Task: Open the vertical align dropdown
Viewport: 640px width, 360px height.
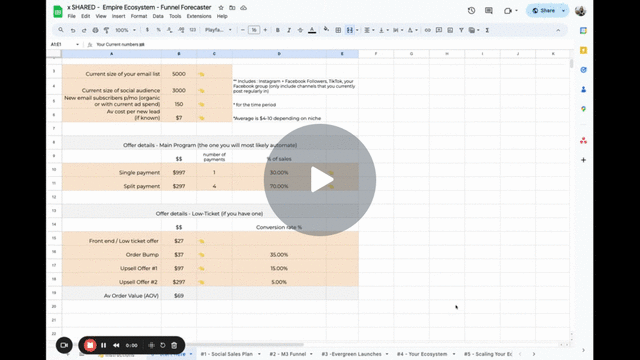Action: click(x=383, y=30)
